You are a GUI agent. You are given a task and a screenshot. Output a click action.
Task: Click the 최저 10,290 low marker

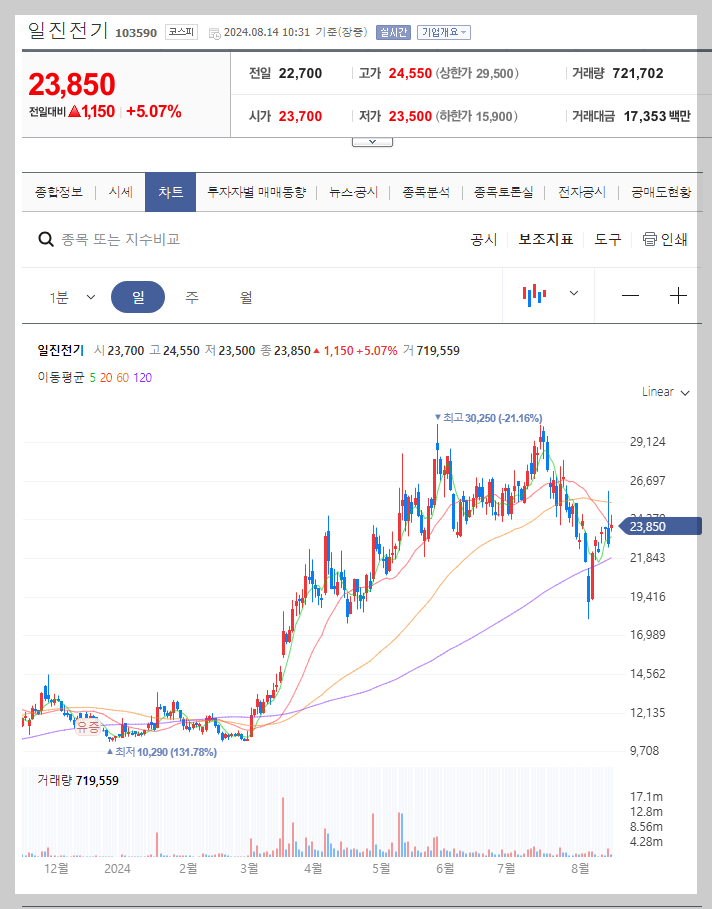click(162, 752)
